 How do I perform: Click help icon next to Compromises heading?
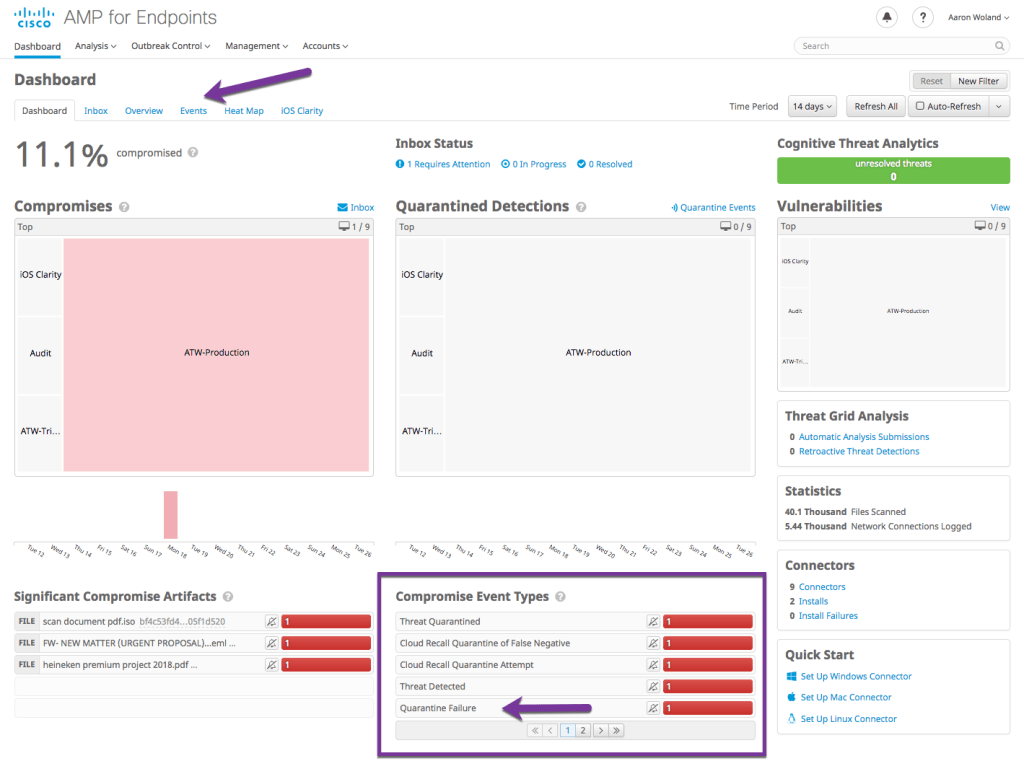[x=125, y=207]
